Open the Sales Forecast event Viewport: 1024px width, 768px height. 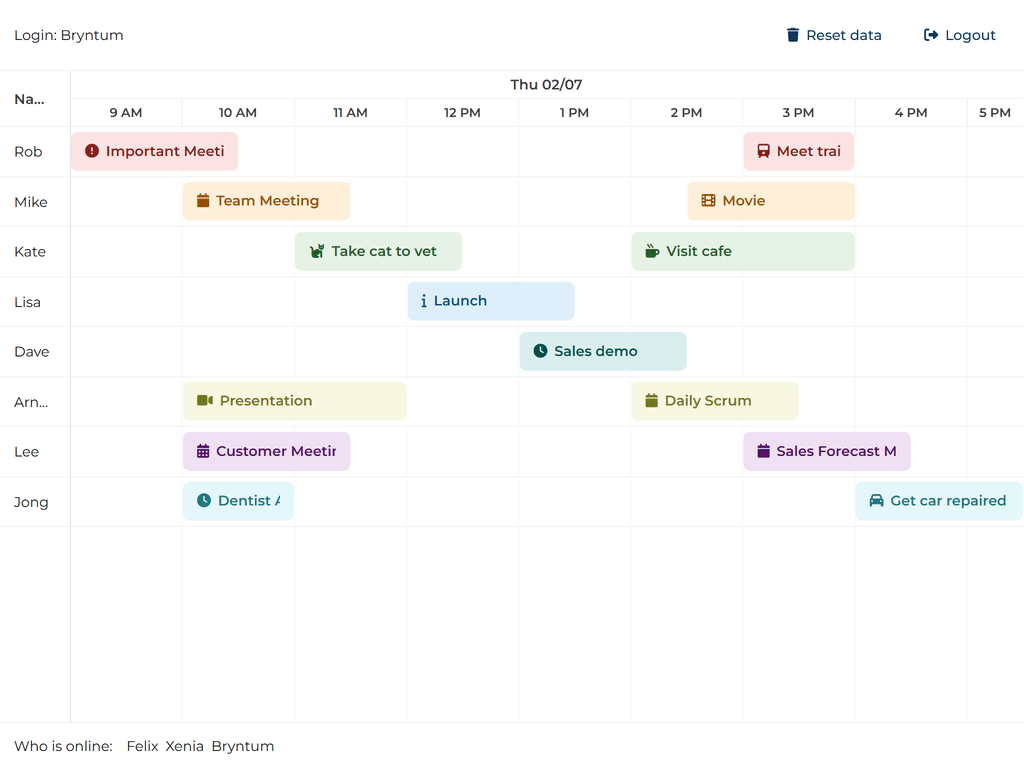coord(827,451)
